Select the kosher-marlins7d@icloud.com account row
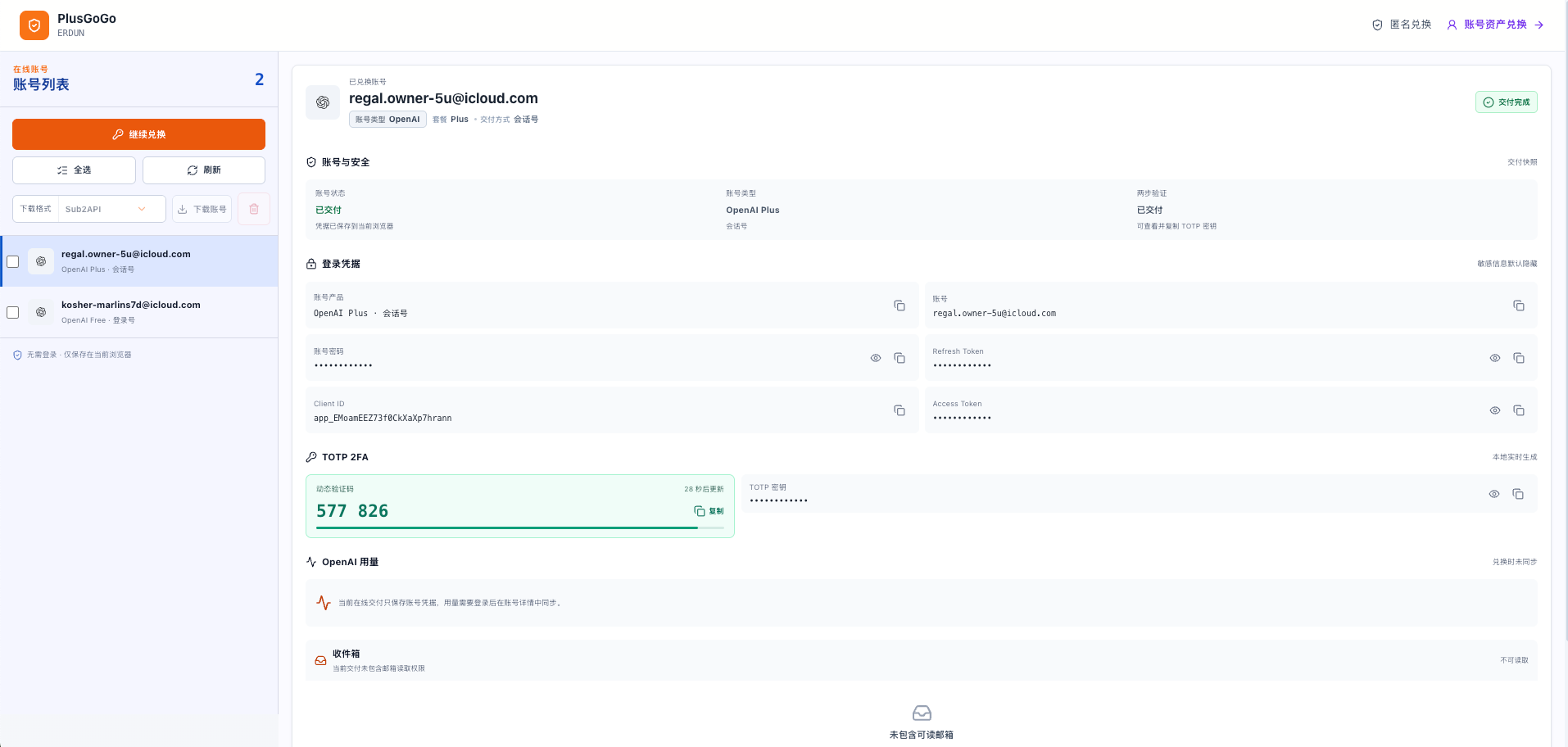This screenshot has width=1568, height=747. [139, 312]
